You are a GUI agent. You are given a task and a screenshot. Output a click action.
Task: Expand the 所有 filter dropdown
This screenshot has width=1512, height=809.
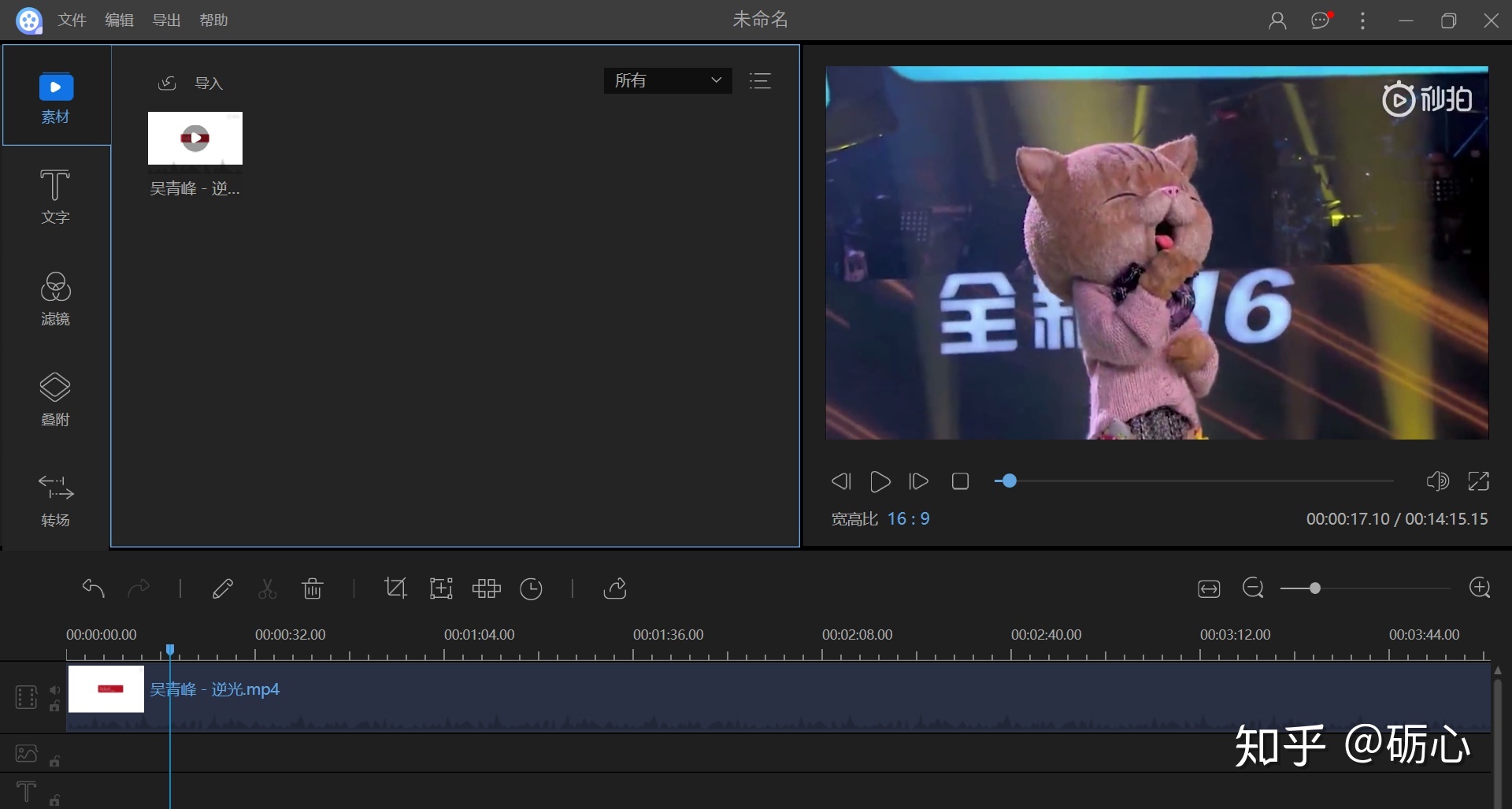tap(668, 80)
